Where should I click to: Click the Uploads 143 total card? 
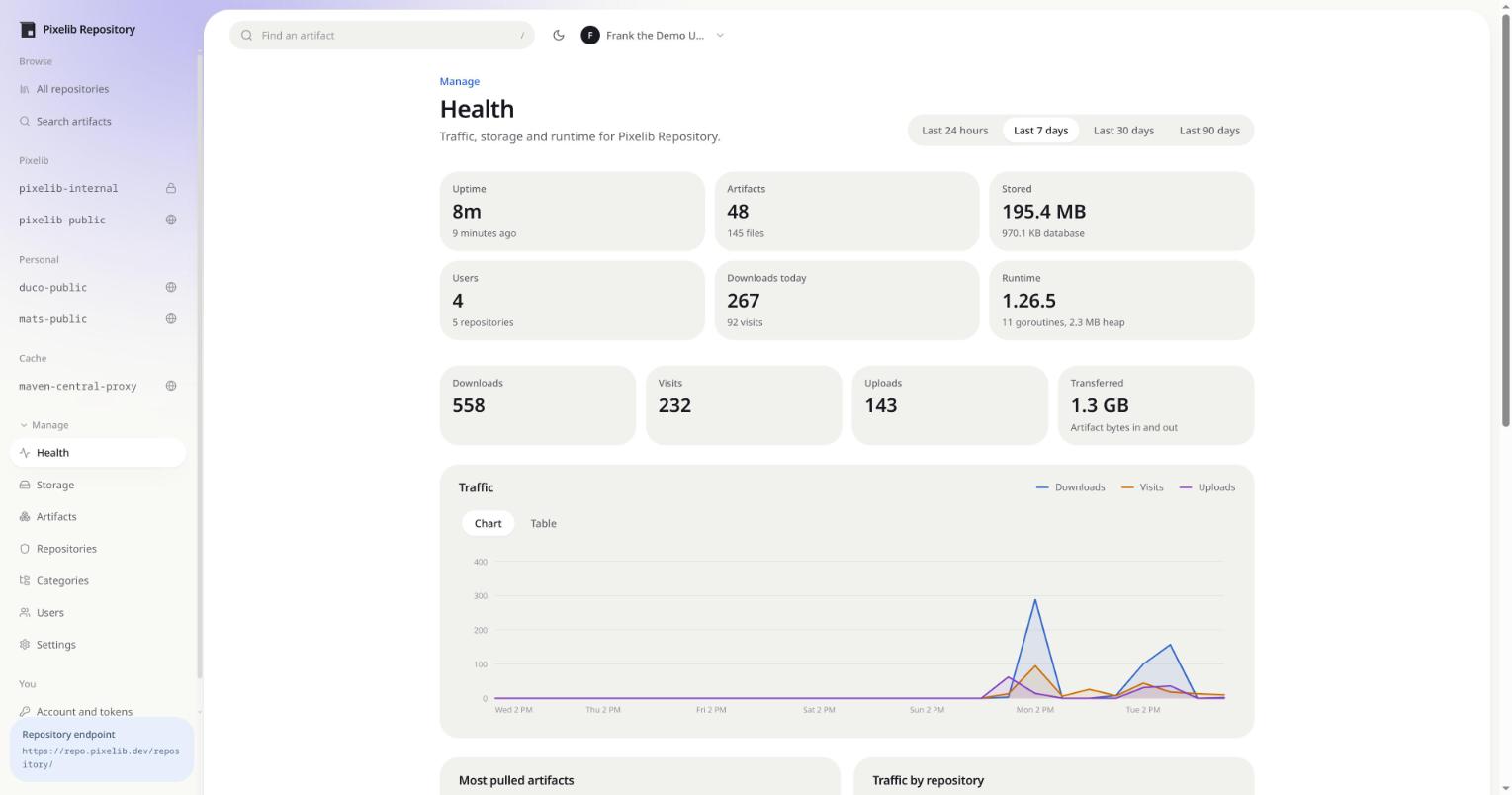pyautogui.click(x=949, y=405)
